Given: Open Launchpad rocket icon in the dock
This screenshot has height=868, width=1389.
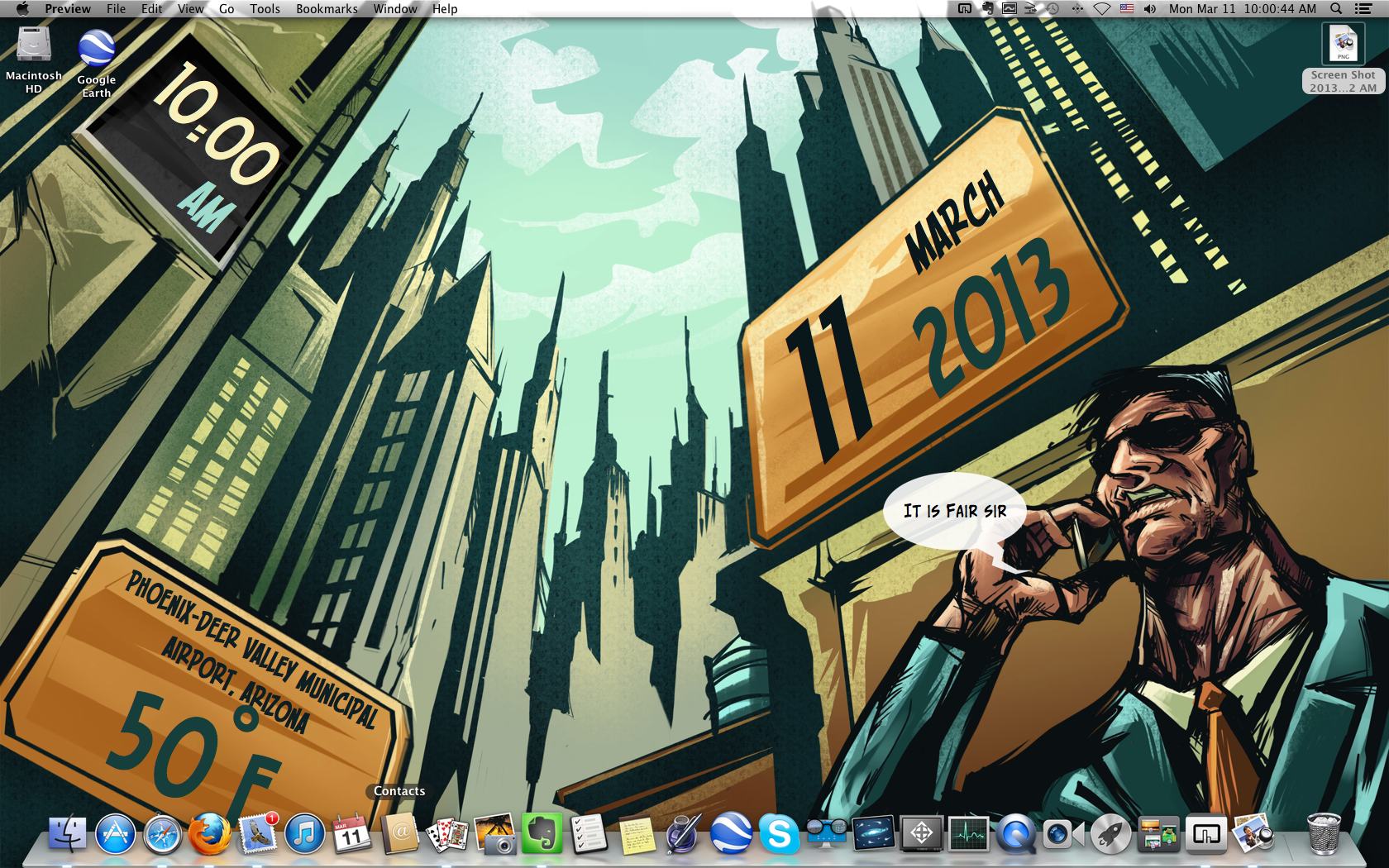Looking at the screenshot, I should [x=1111, y=834].
